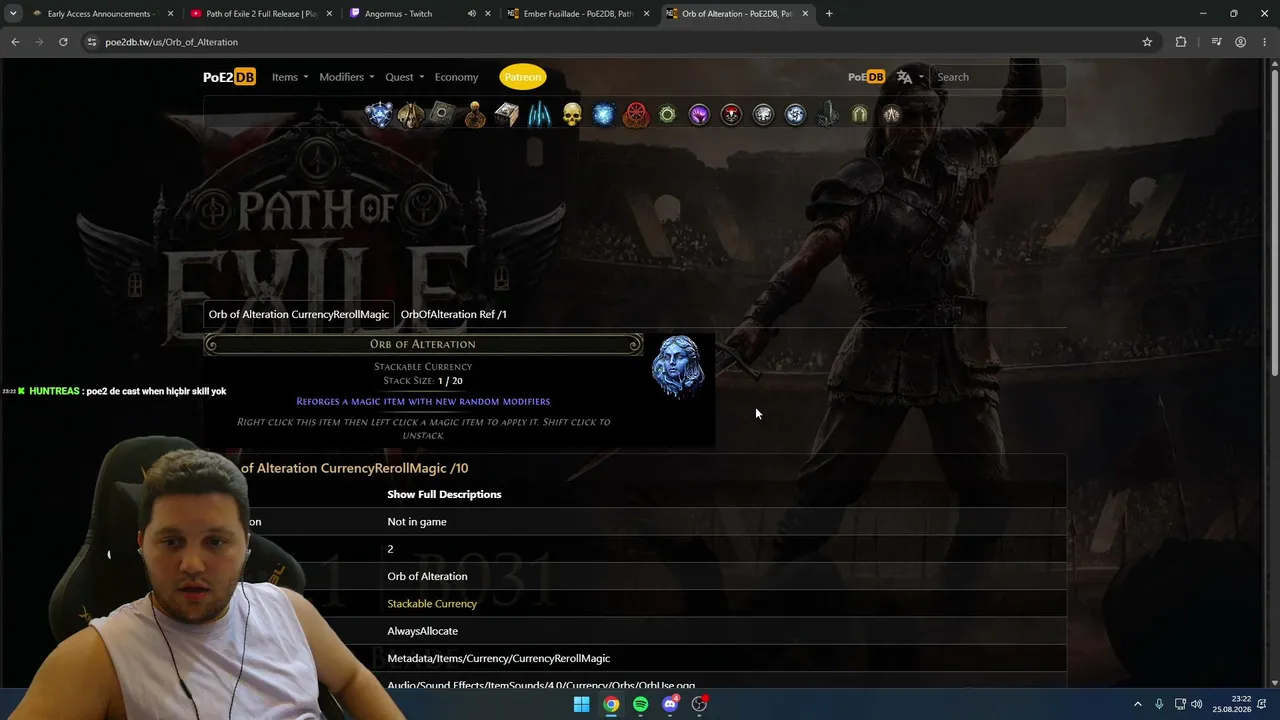Switch to the Path of Exile 2 Full Release tab

pos(262,14)
